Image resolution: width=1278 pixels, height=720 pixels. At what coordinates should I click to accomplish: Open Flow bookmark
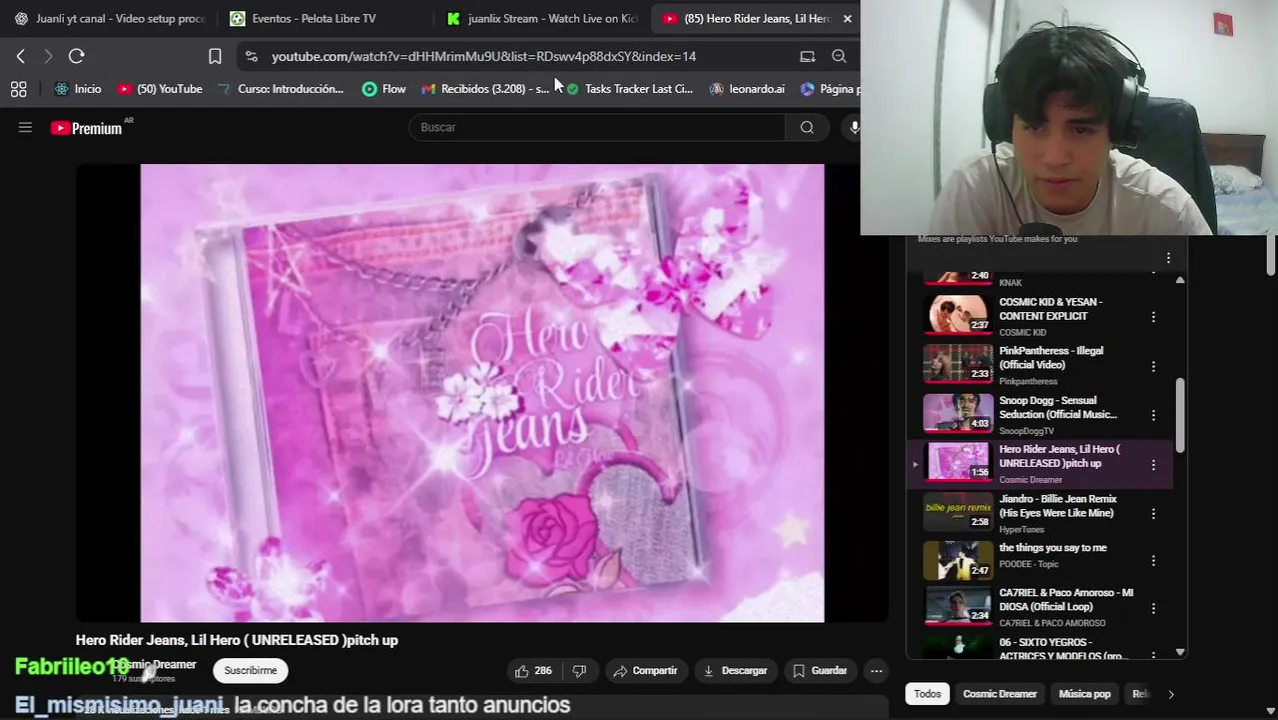384,89
